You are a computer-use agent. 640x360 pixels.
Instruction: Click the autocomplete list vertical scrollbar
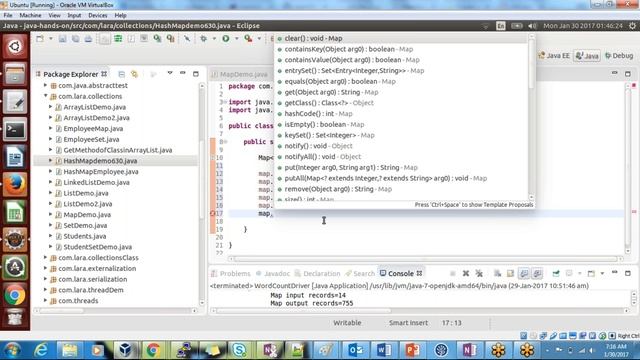pyautogui.click(x=531, y=117)
